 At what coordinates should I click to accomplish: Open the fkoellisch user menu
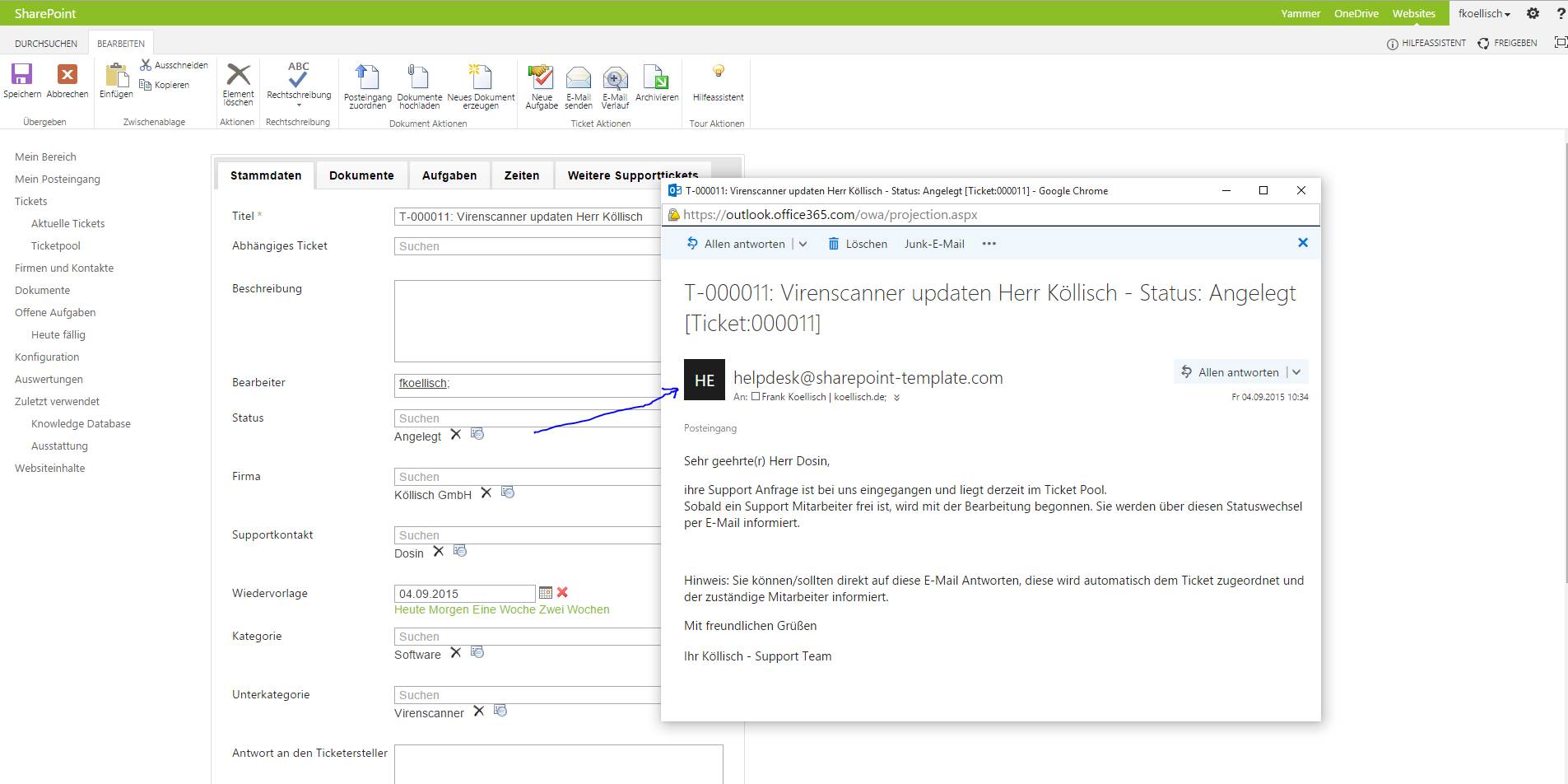[1483, 13]
